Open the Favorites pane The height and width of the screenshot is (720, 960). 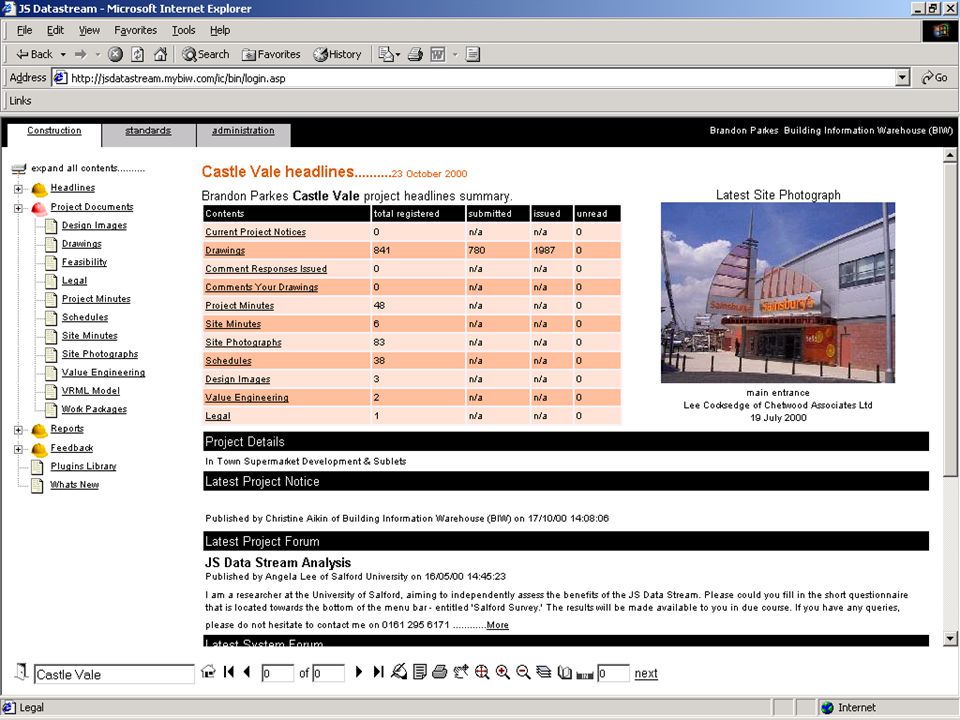[271, 54]
